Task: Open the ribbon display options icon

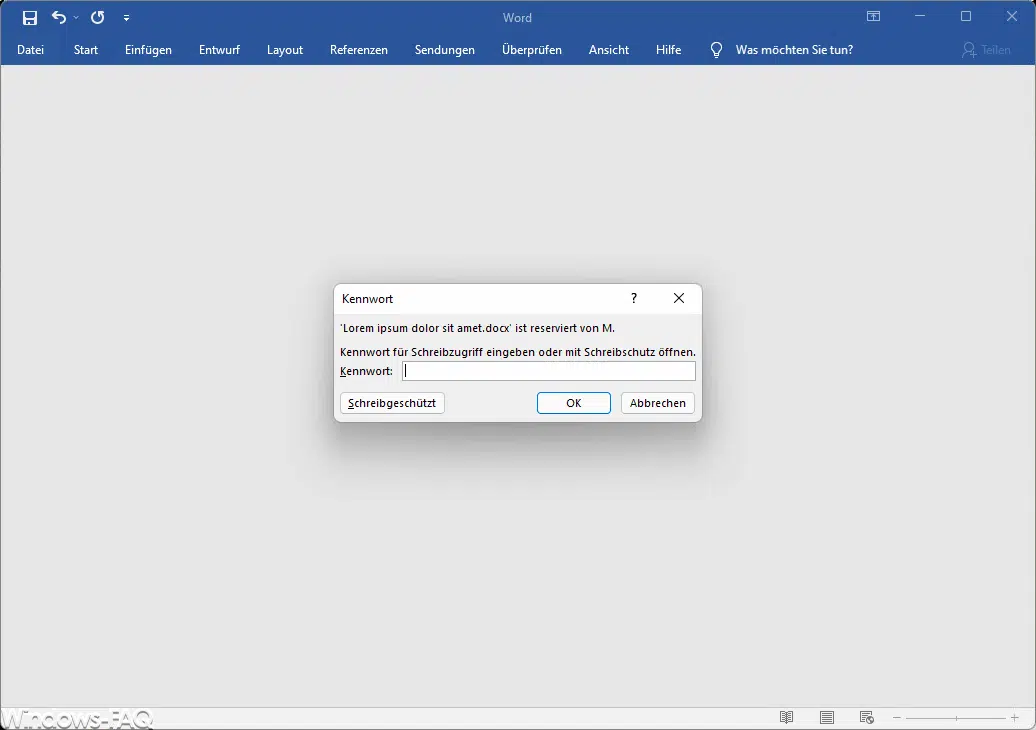Action: (x=873, y=17)
